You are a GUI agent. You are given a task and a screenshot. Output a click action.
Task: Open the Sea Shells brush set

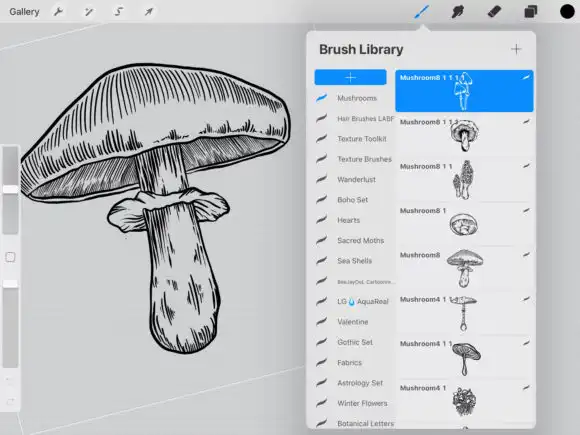point(354,261)
